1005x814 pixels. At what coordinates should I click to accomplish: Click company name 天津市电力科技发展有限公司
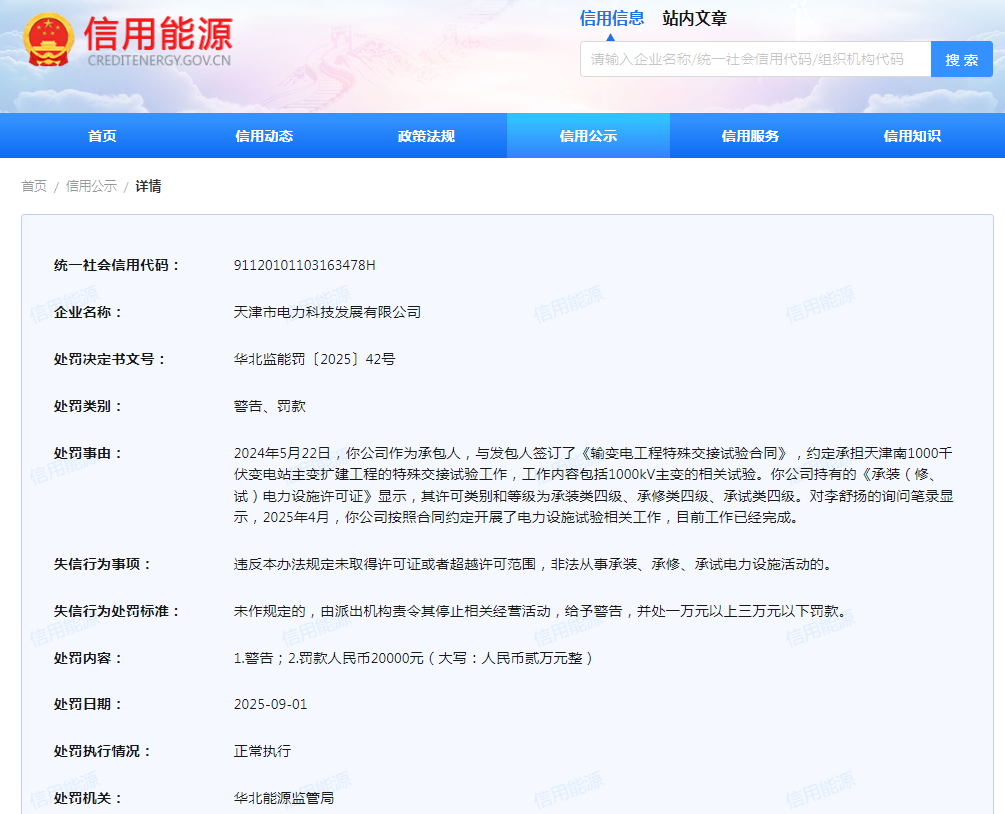coord(327,312)
